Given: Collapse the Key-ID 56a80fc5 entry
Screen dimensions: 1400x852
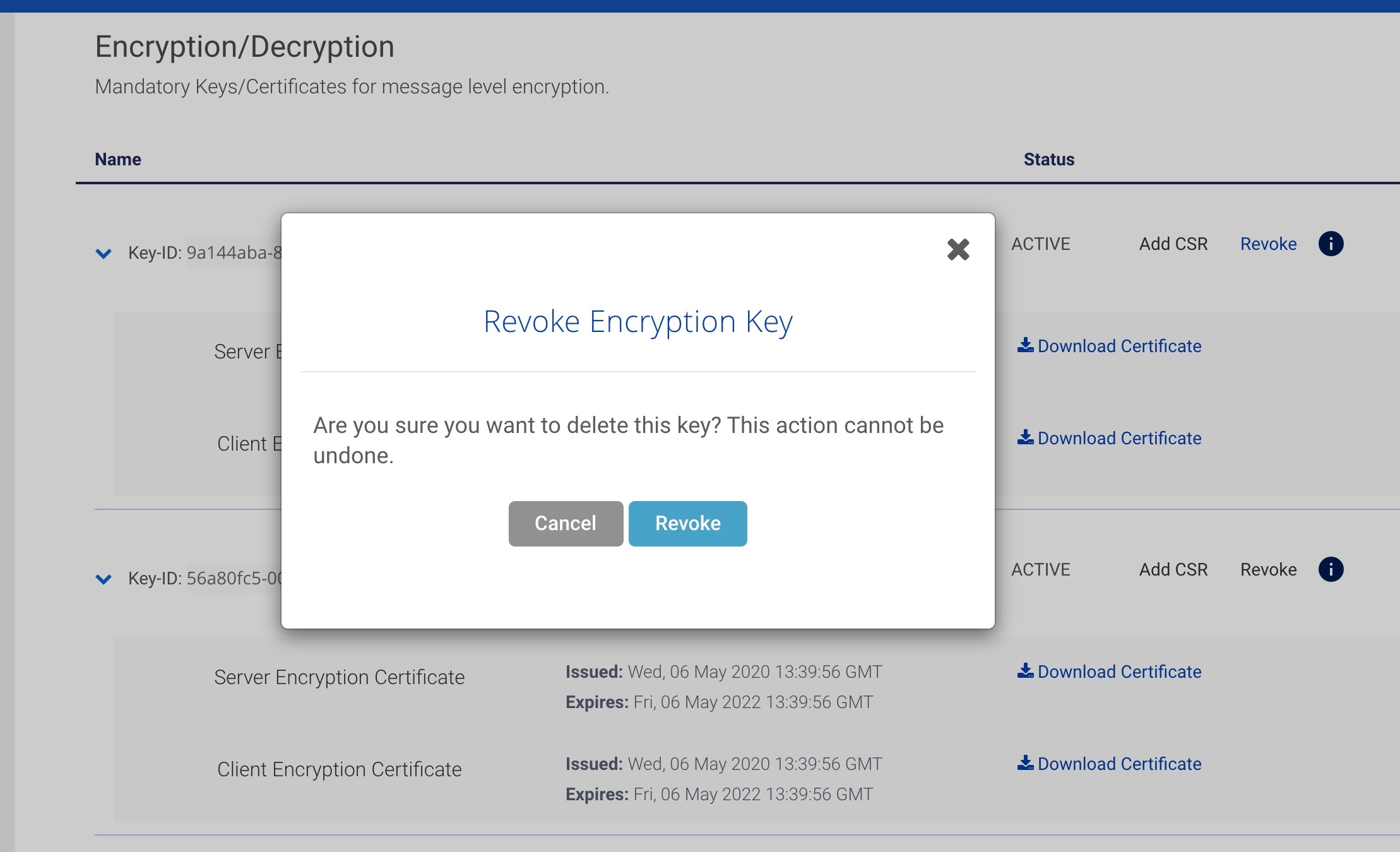Looking at the screenshot, I should (x=104, y=579).
